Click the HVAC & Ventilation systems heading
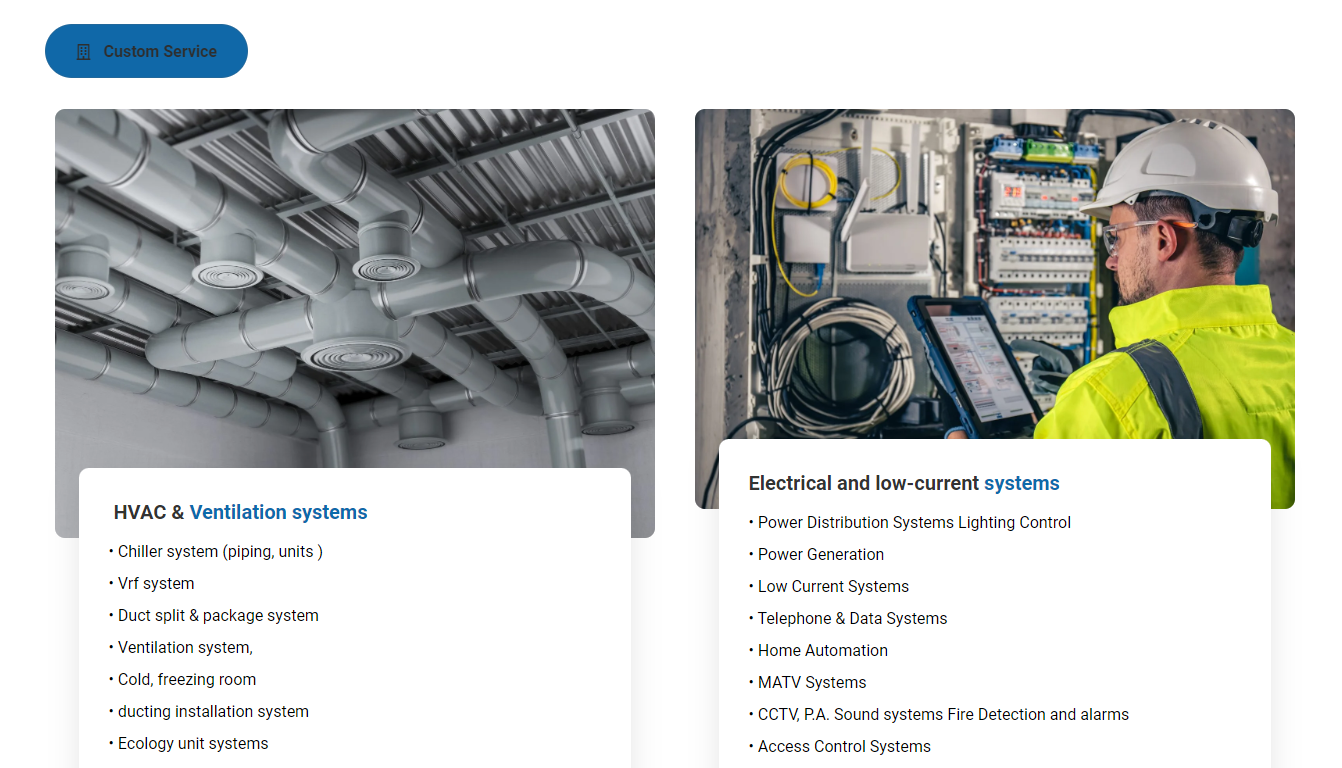Viewport: 1342px width, 768px height. point(241,512)
